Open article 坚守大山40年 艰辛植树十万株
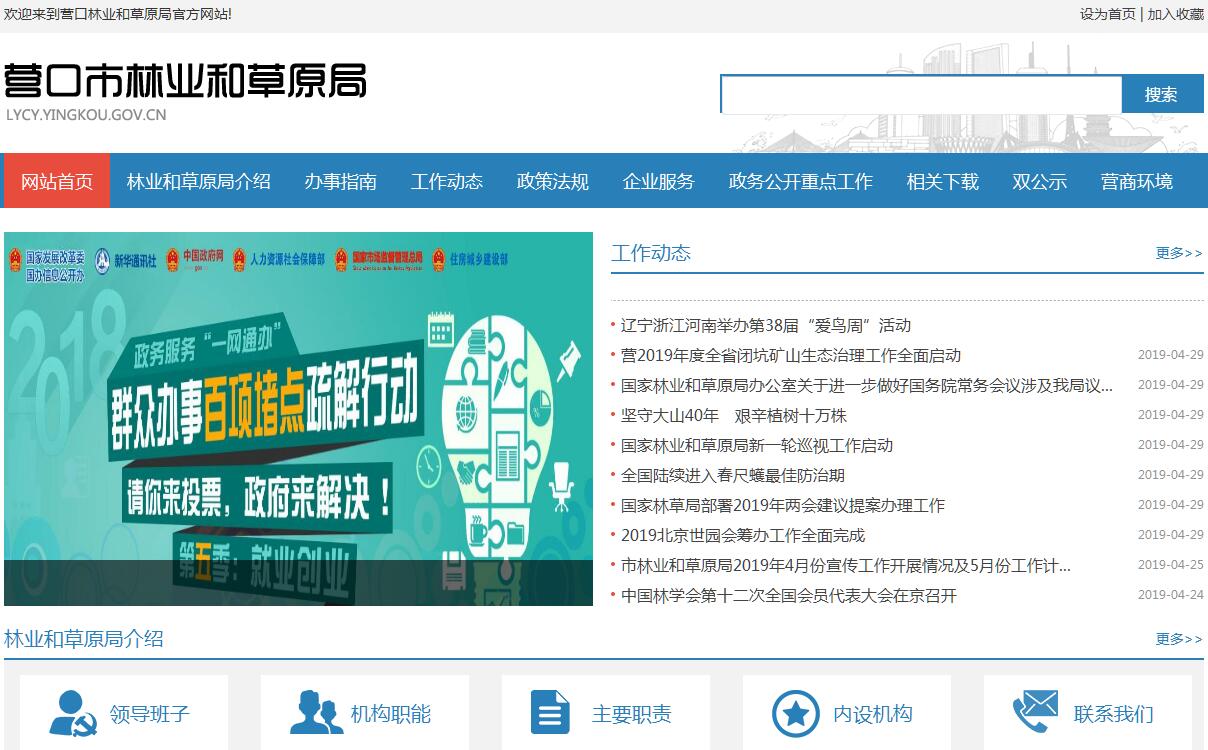1208x750 pixels. 734,415
